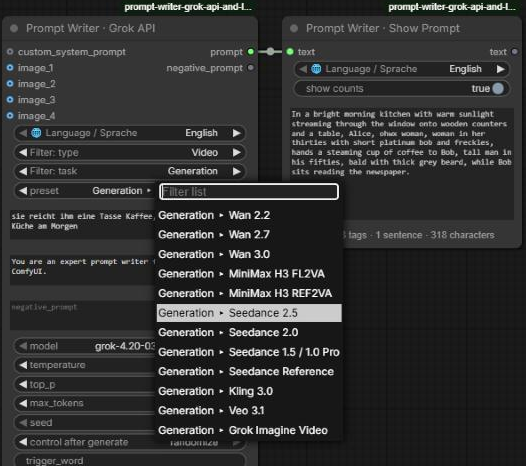This screenshot has width=526, height=466.
Task: Click the Grok API node collapse dot
Action: coord(14,29)
